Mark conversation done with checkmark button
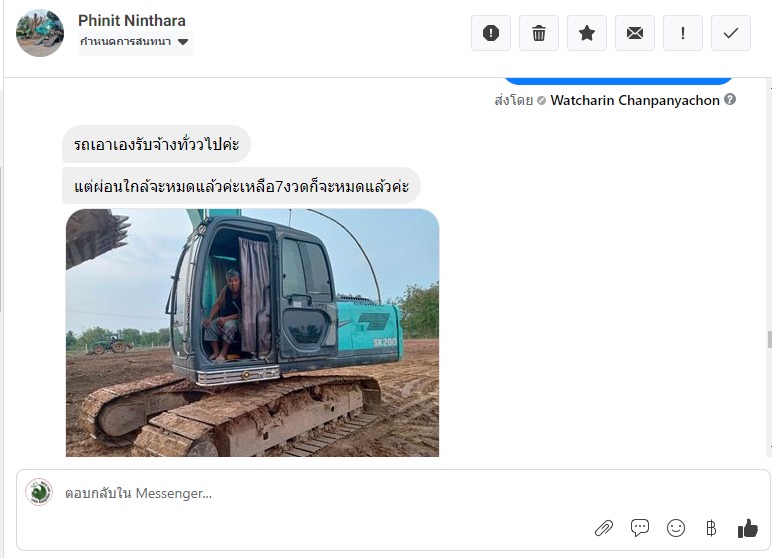This screenshot has height=558, width=772. pos(731,33)
